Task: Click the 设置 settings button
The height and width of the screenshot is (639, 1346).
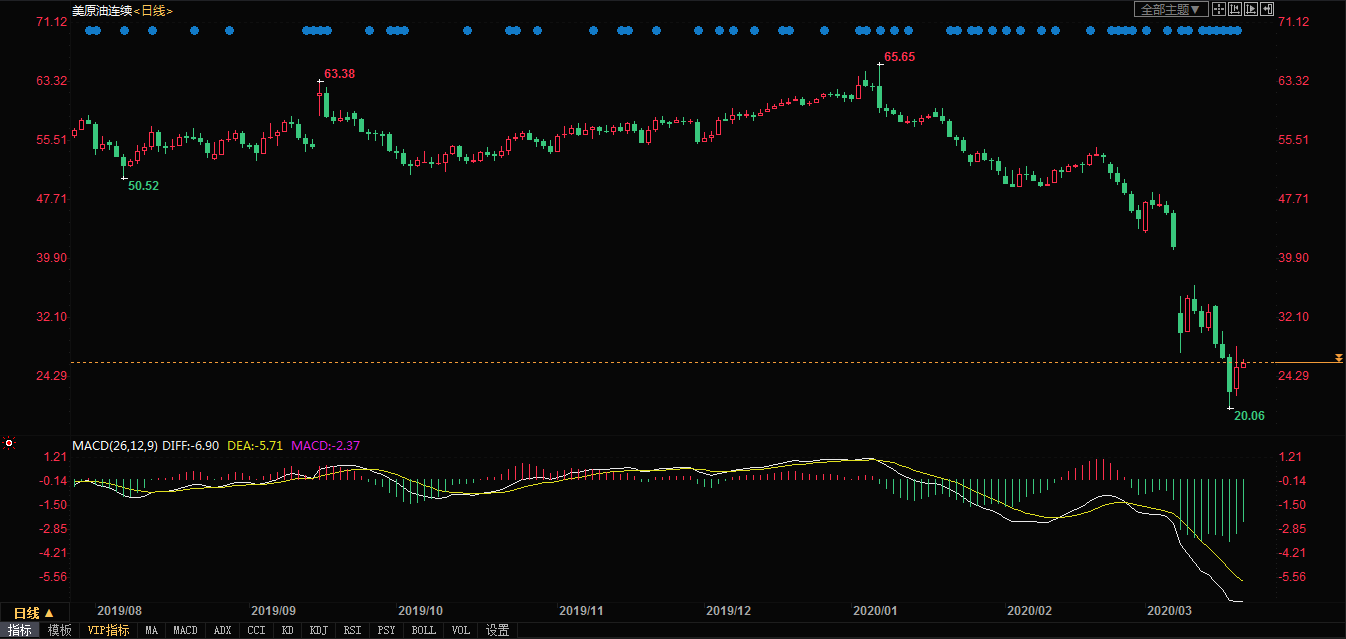Action: (497, 630)
